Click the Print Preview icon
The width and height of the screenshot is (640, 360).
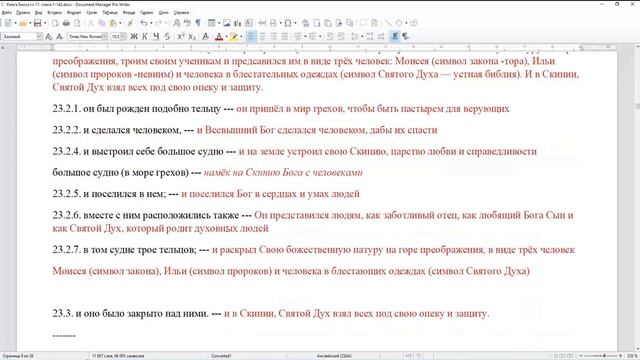pyautogui.click(x=77, y=23)
